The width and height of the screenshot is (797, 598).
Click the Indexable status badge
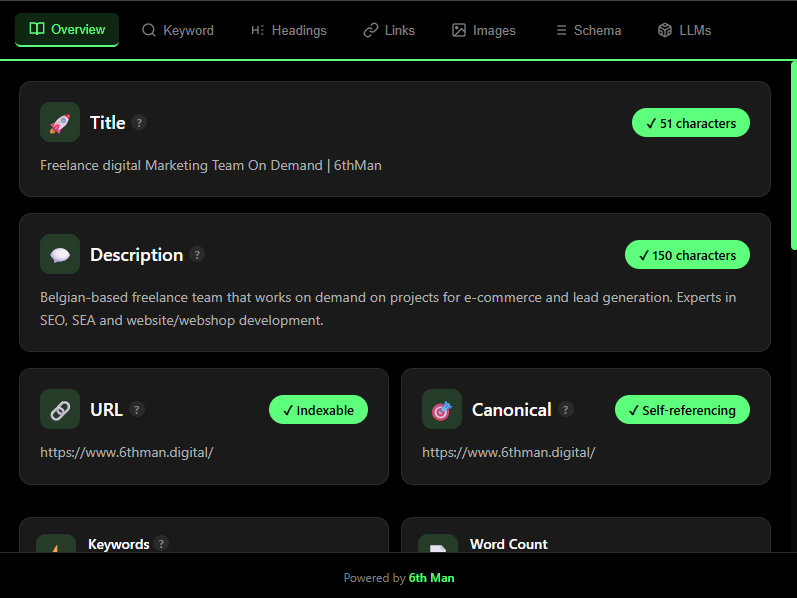(318, 410)
